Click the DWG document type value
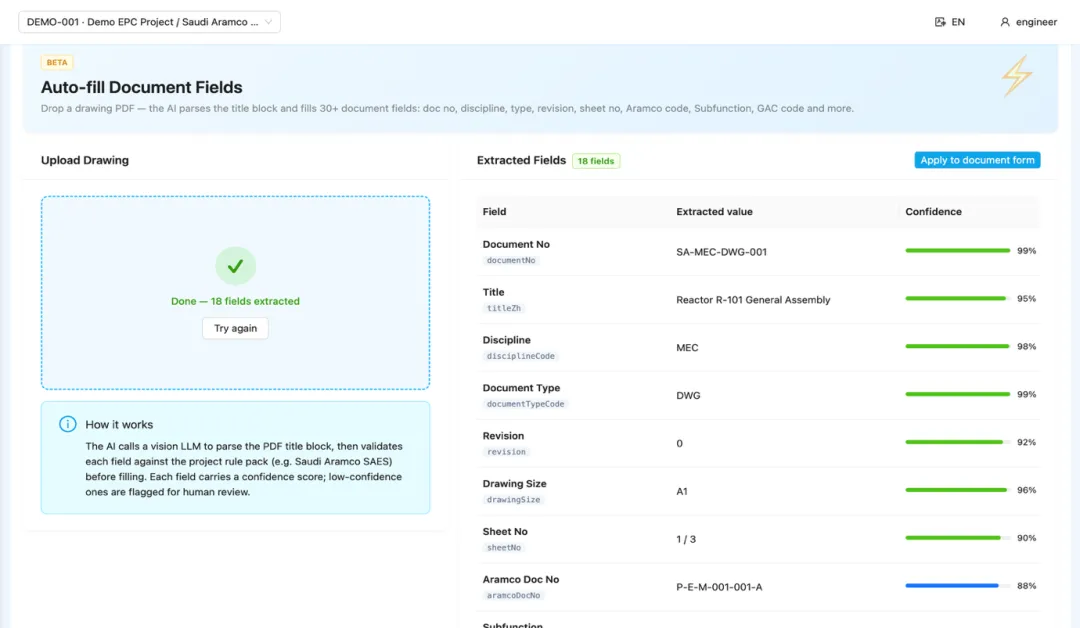This screenshot has height=628, width=1080. click(688, 395)
